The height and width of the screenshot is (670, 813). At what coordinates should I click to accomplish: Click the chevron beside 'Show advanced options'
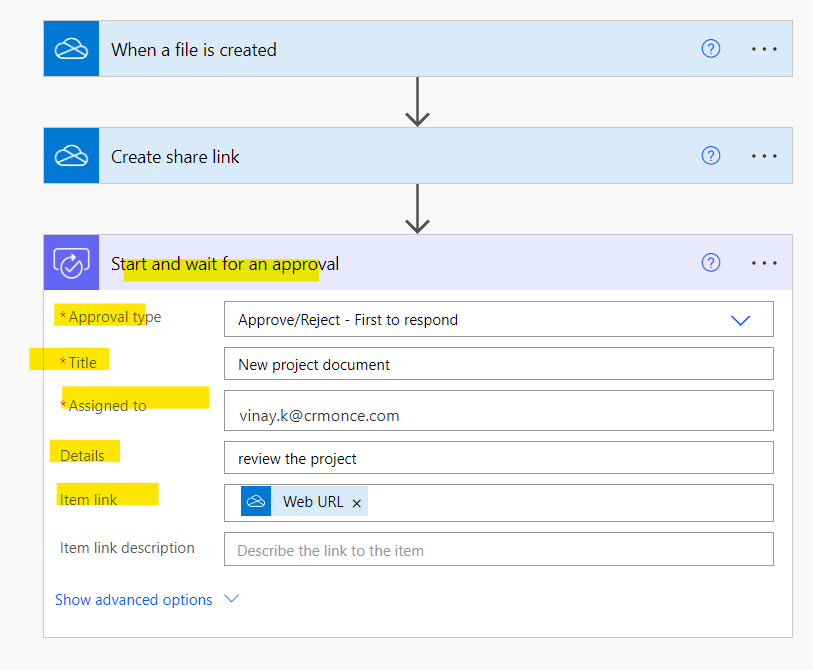pyautogui.click(x=231, y=599)
